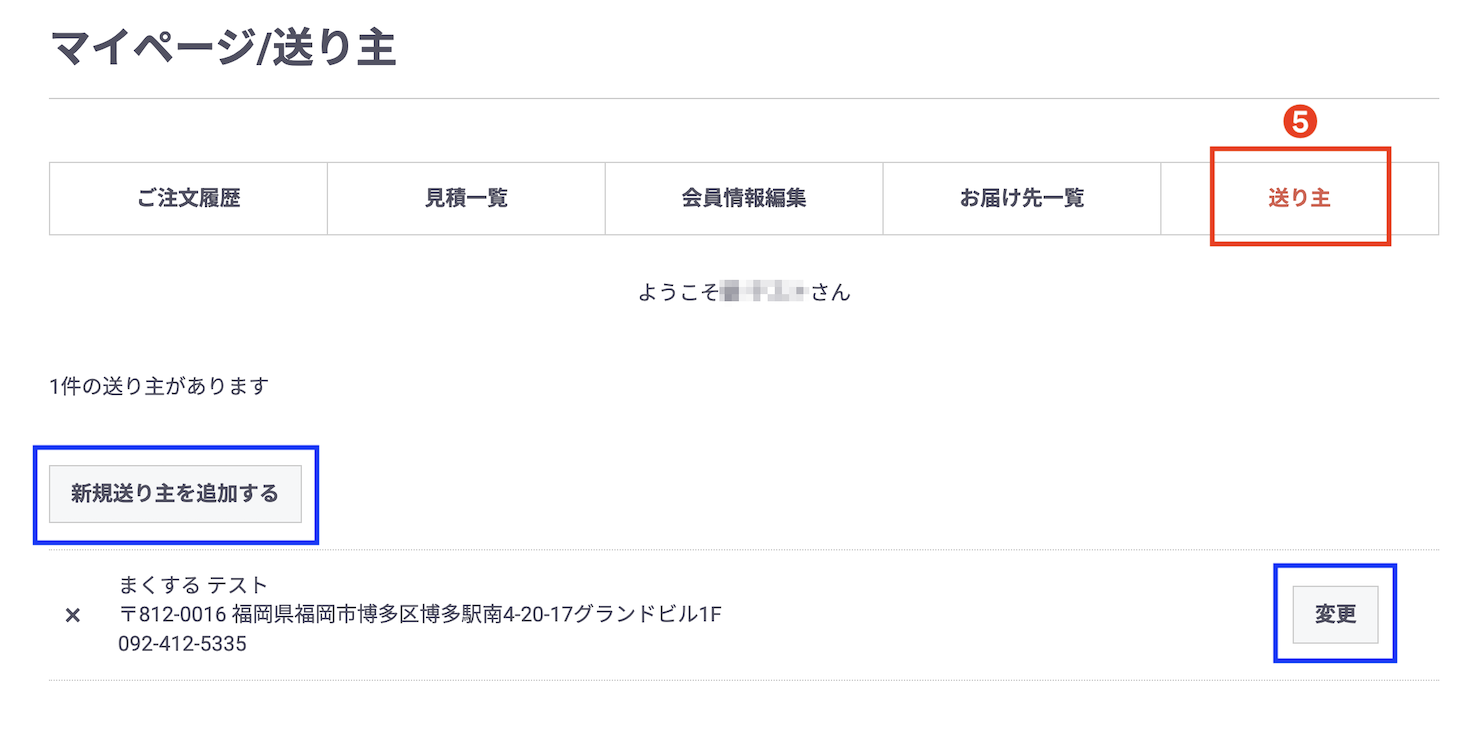Open the highlighted 送り主 tab
The image size is (1470, 737).
pyautogui.click(x=1299, y=198)
